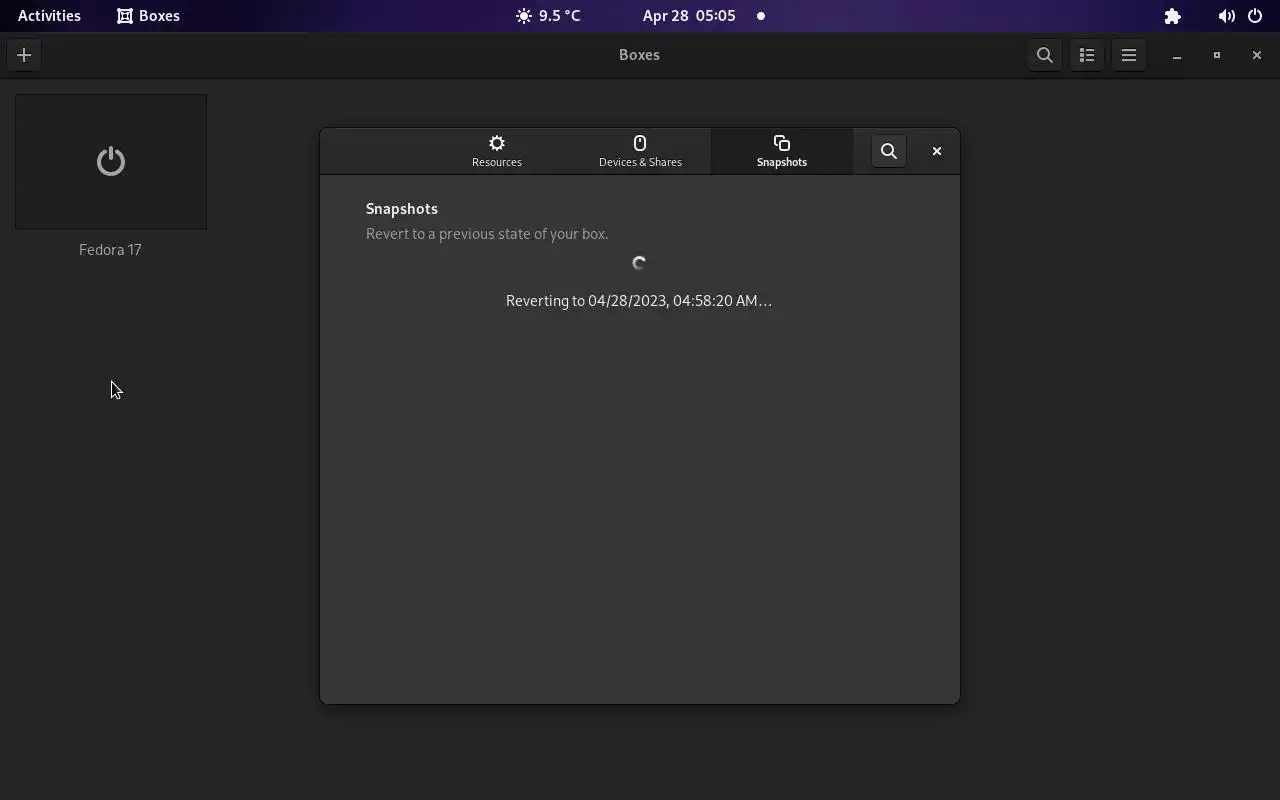Click the extensions puzzle icon in top bar
The image size is (1280, 800).
1172,16
